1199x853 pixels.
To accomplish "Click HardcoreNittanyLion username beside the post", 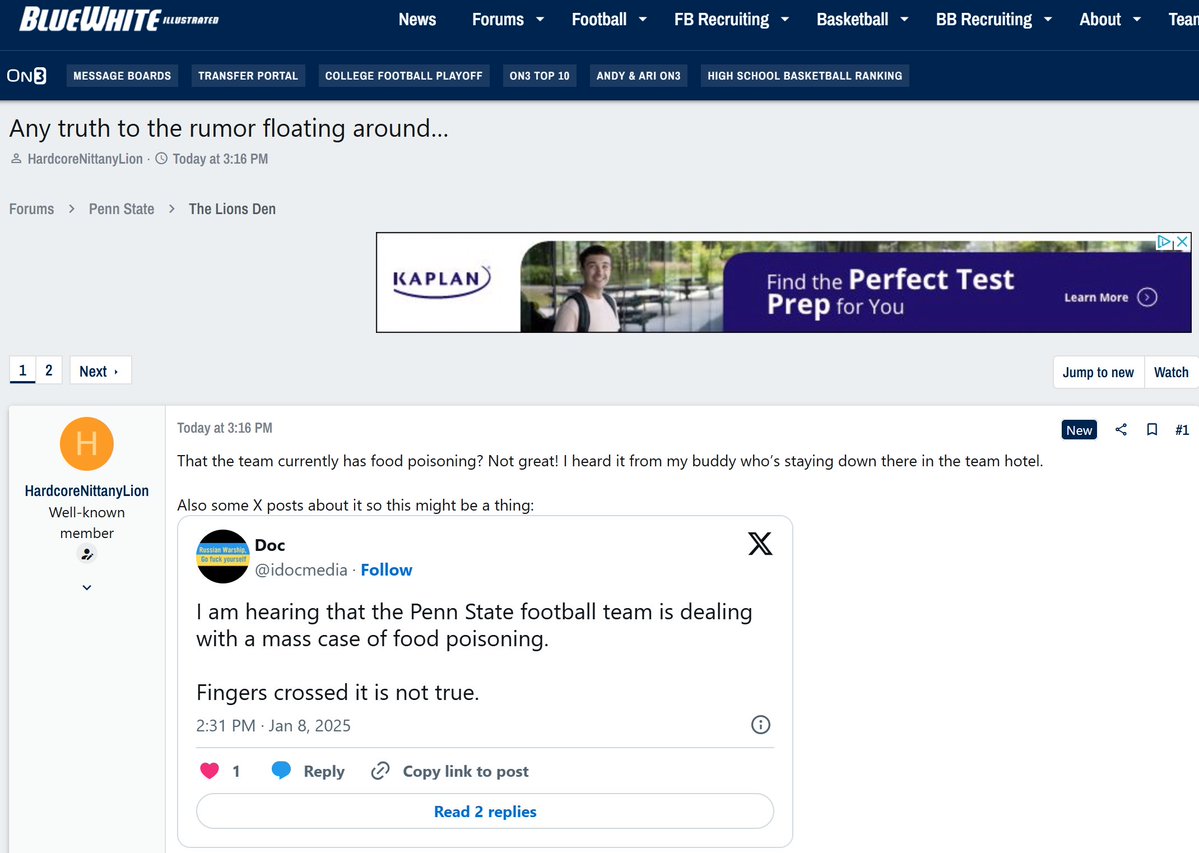I will point(86,491).
